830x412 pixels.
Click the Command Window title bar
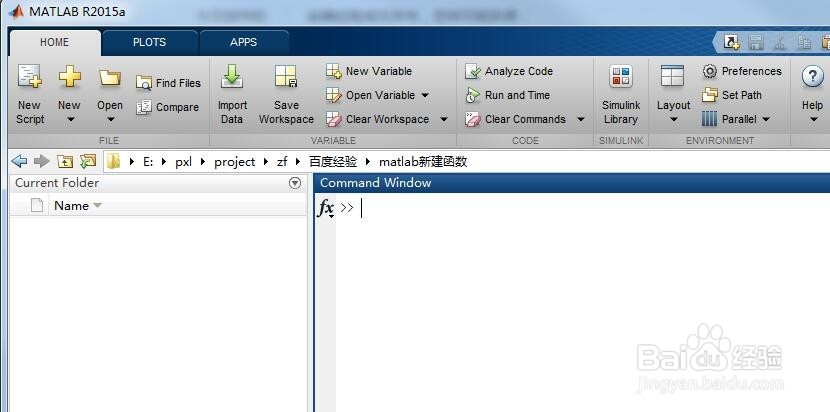click(572, 183)
